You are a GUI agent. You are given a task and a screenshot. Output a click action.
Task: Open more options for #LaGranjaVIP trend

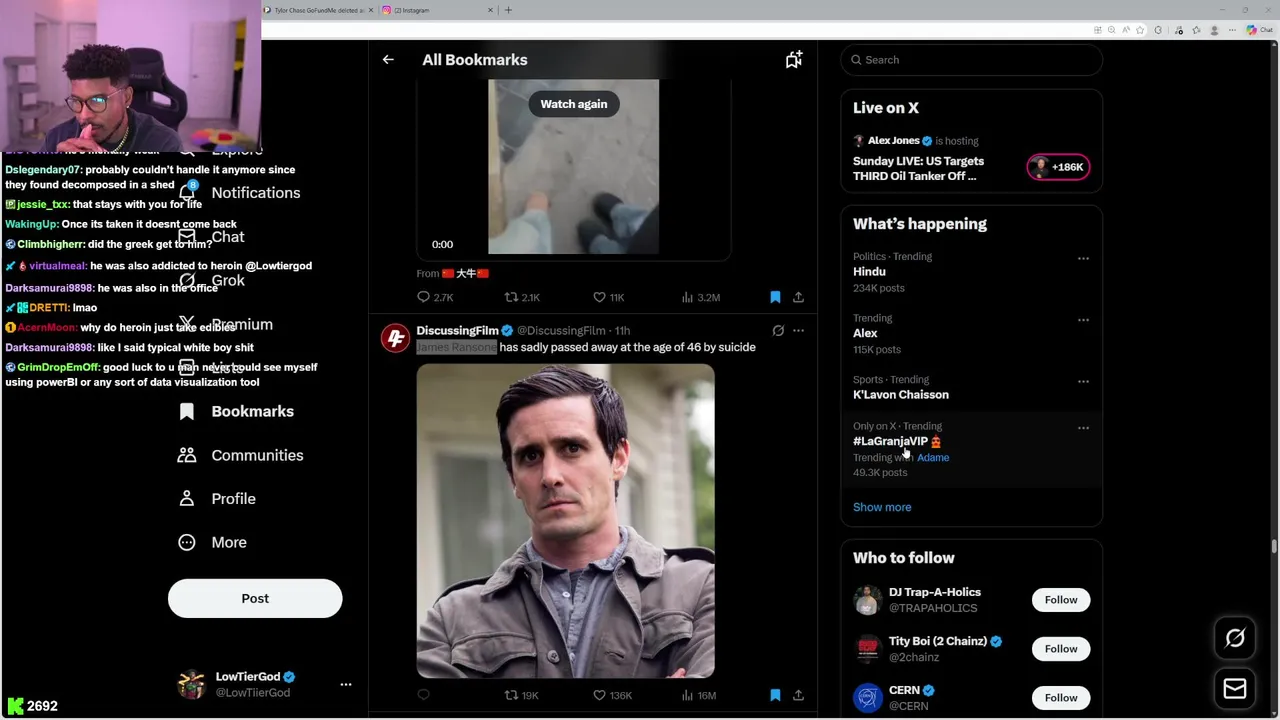(x=1083, y=428)
